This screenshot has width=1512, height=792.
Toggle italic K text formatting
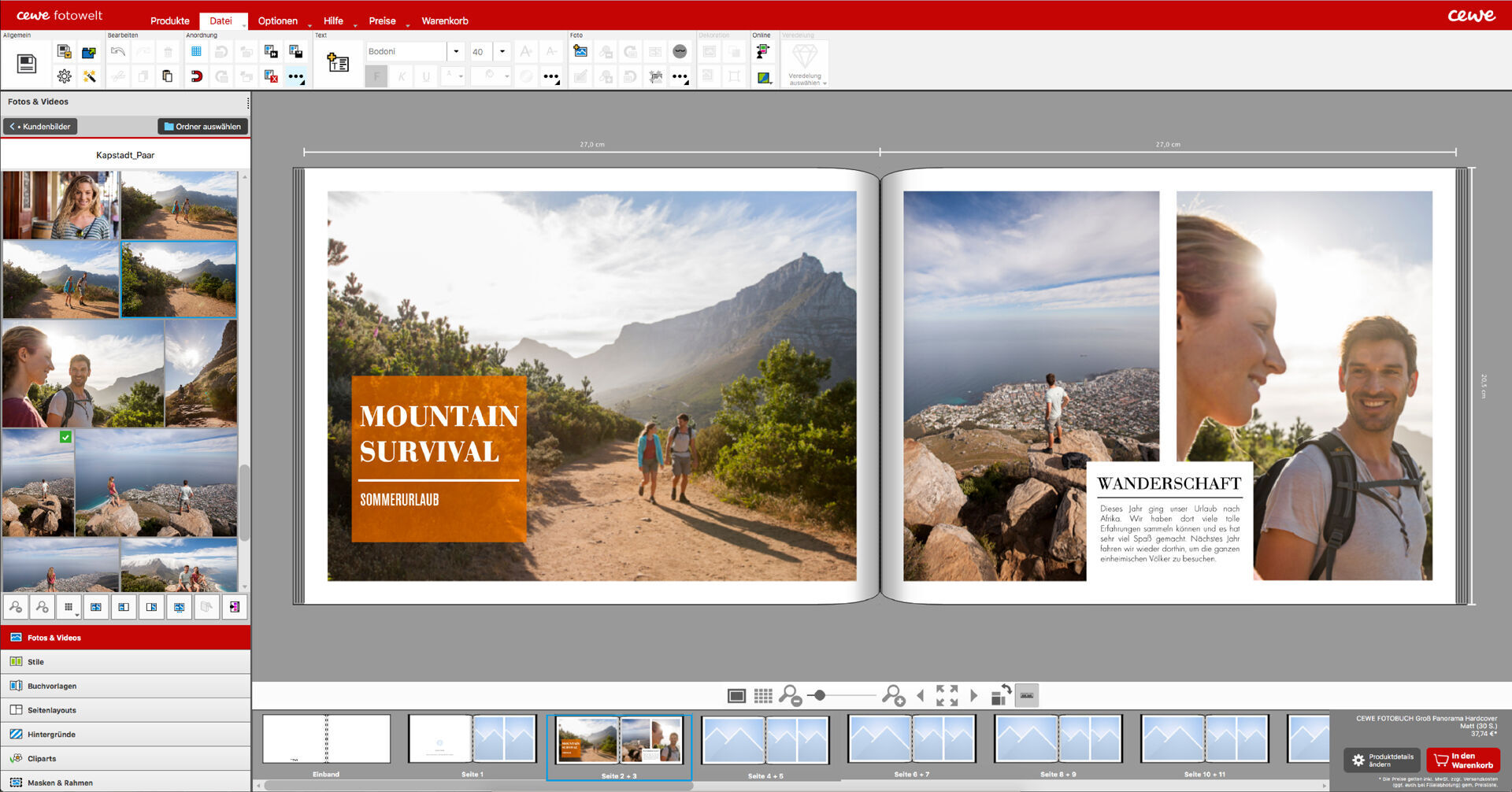pos(402,76)
